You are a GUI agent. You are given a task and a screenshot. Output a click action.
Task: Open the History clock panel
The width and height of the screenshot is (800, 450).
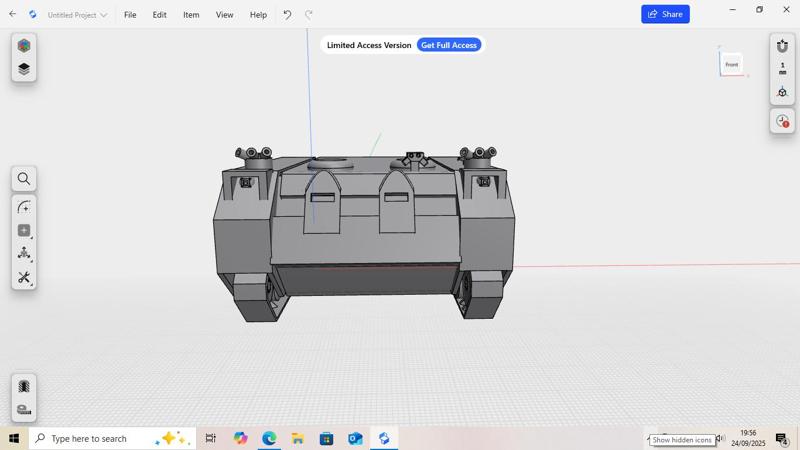click(x=782, y=121)
